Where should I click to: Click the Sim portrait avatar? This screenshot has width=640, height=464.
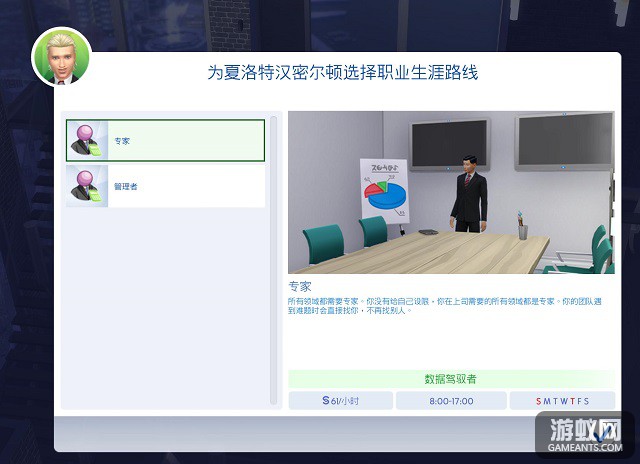click(x=62, y=57)
